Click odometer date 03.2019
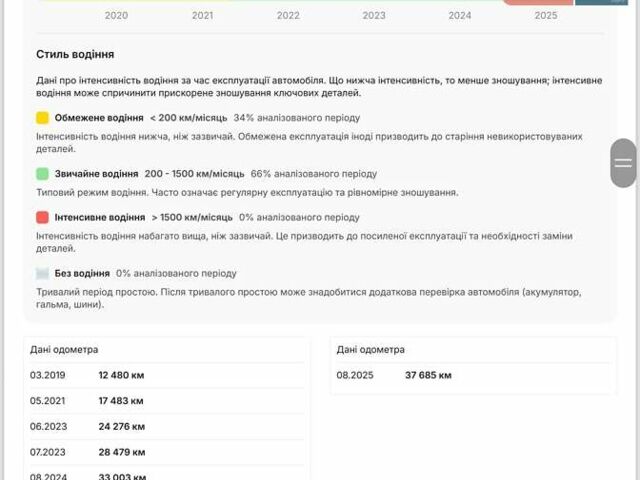The height and width of the screenshot is (480, 640). tap(47, 375)
